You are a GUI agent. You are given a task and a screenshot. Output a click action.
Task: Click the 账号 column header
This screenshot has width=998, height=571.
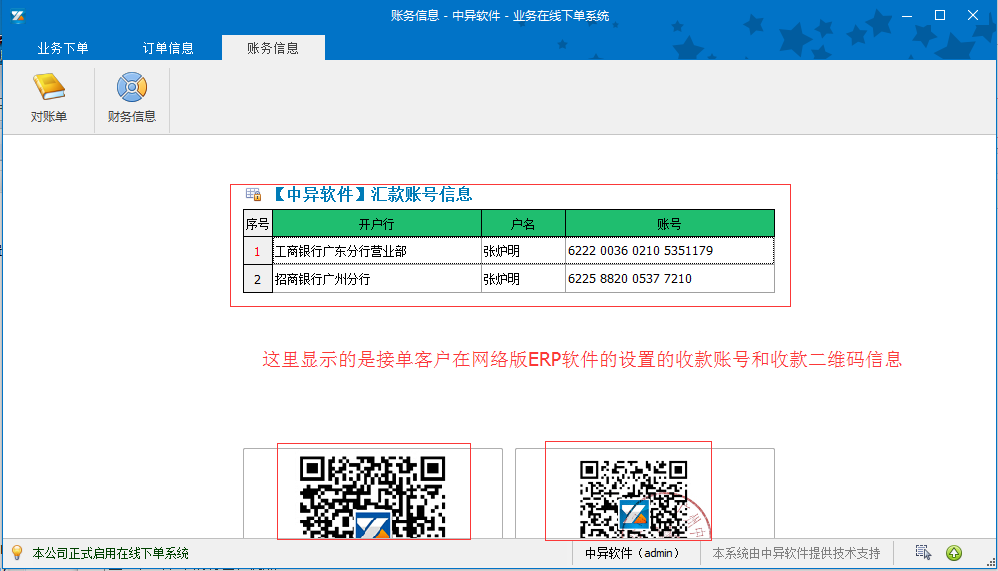[670, 224]
